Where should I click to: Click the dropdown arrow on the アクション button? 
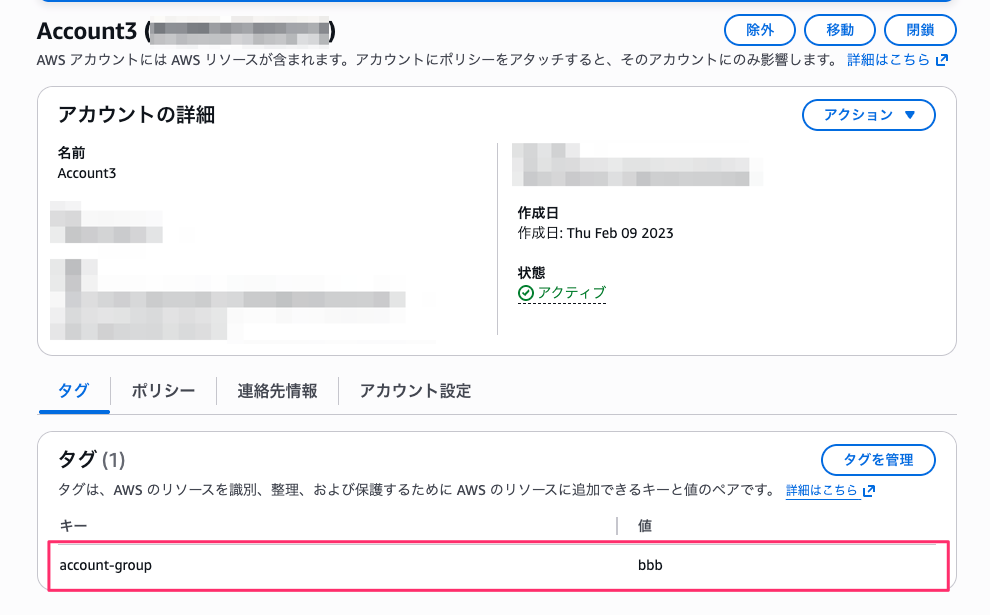pos(908,115)
